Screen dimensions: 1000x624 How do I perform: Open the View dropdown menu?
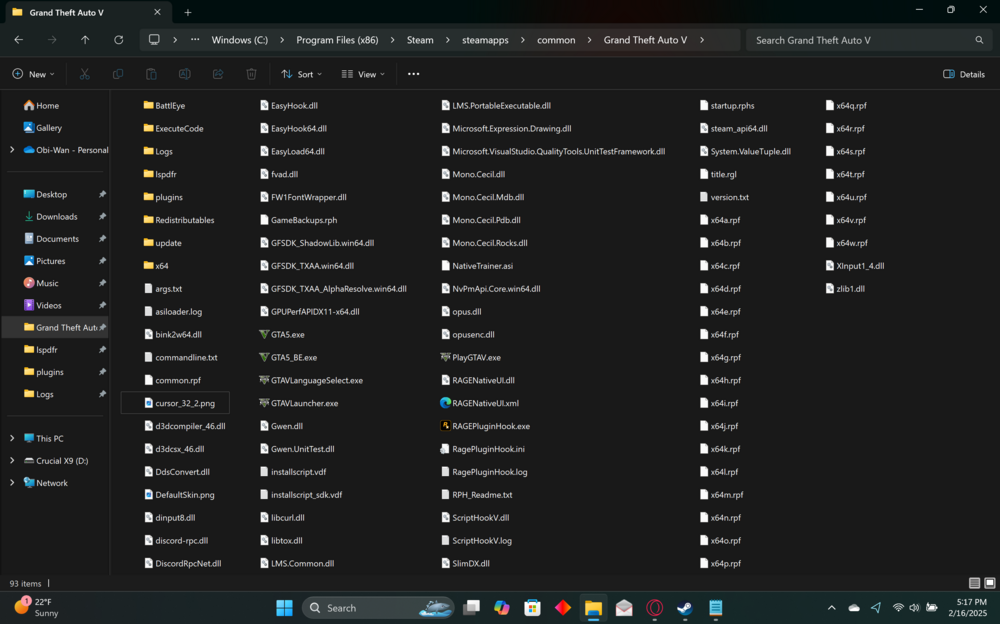point(363,74)
